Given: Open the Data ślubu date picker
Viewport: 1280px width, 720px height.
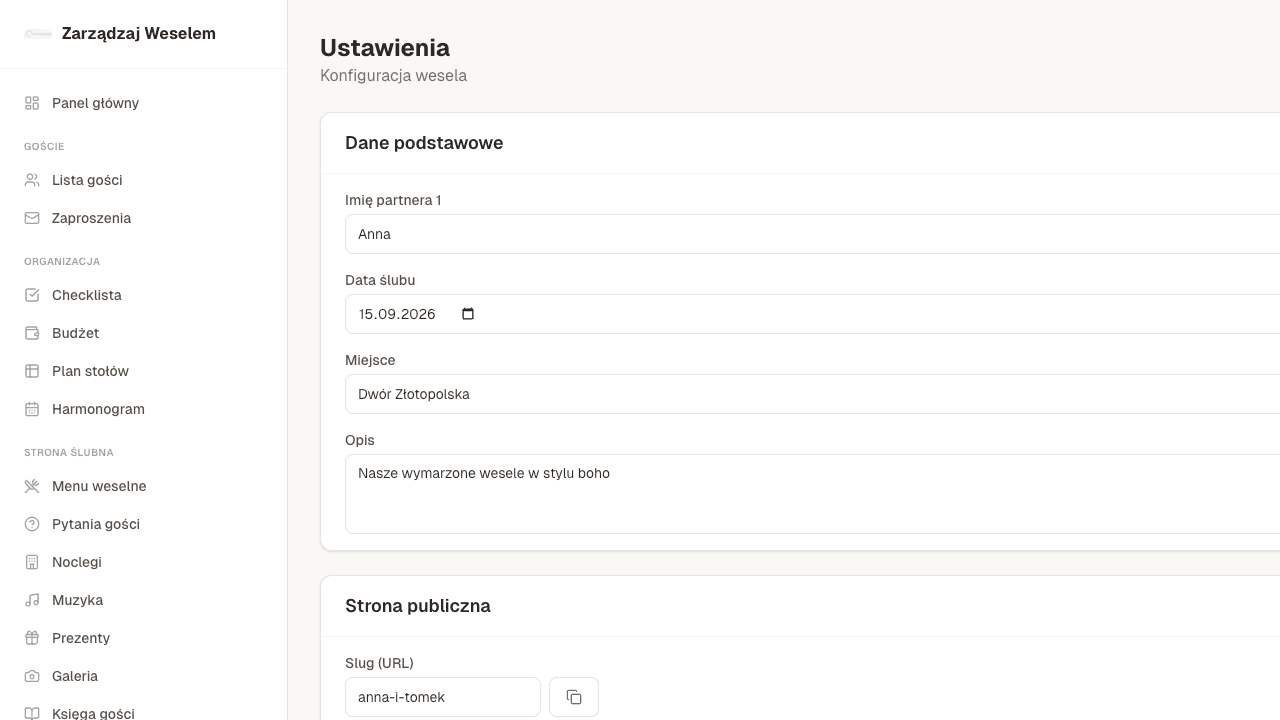Looking at the screenshot, I should click(467, 313).
